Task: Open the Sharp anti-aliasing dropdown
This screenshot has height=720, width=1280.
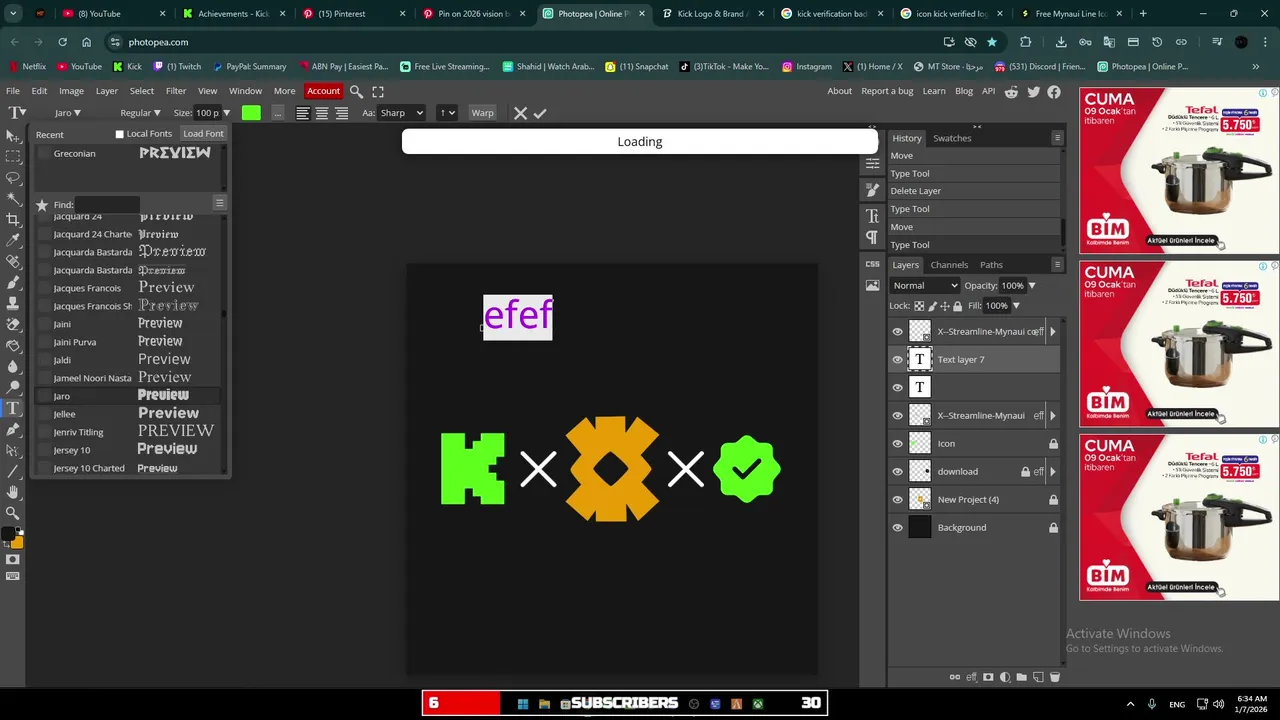Action: click(x=401, y=113)
